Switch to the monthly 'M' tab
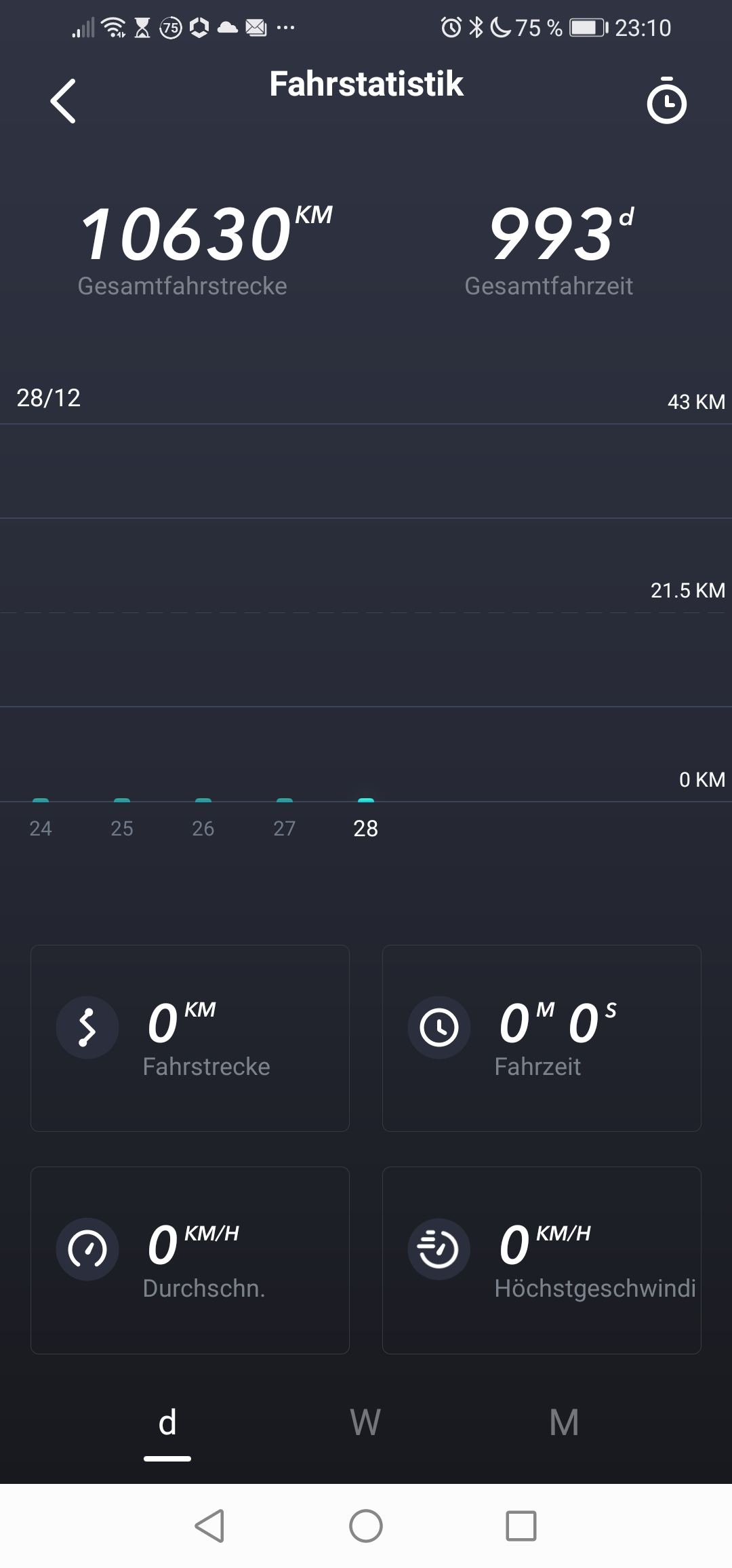Viewport: 732px width, 1568px height. tap(564, 1423)
